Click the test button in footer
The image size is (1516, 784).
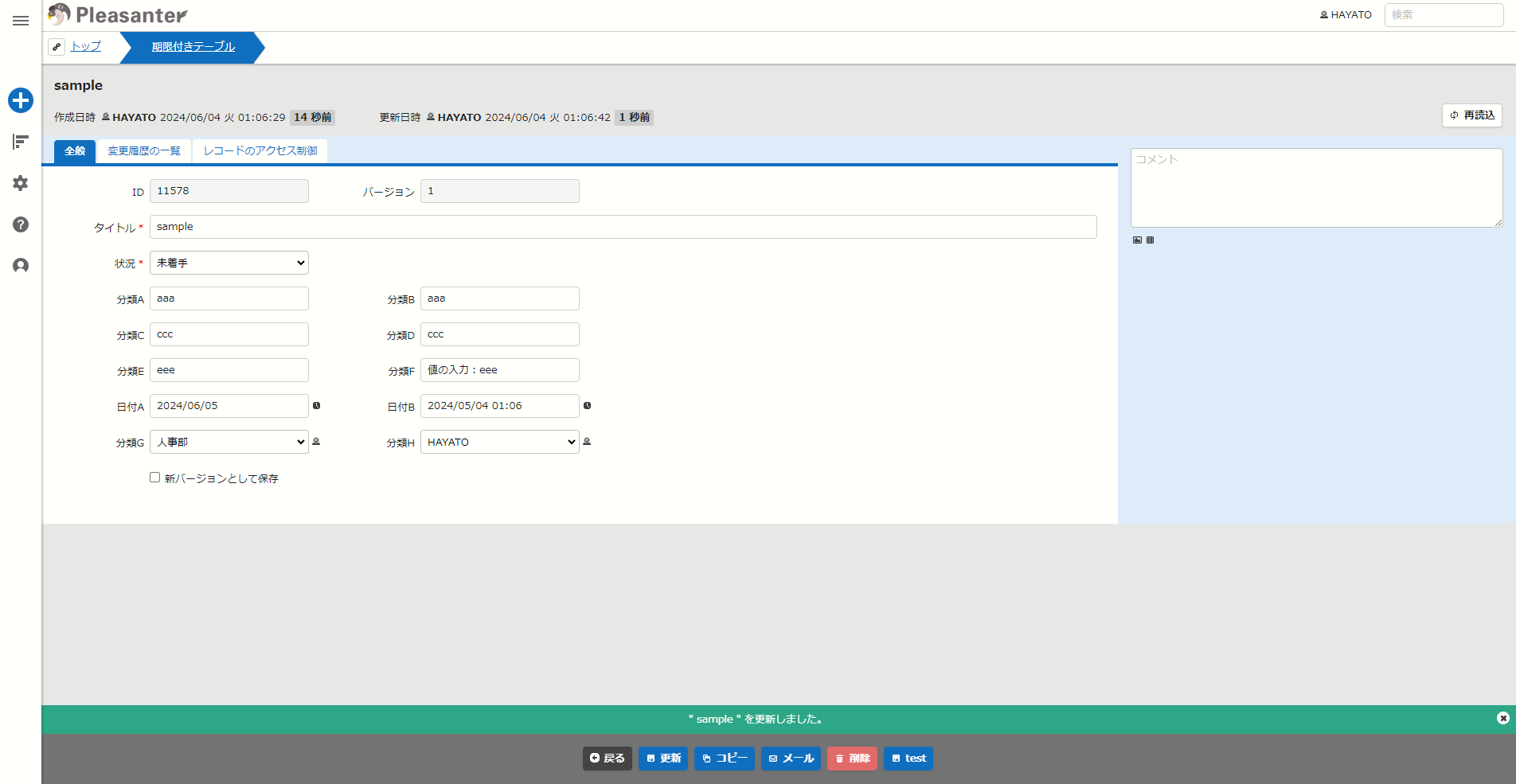coord(908,759)
